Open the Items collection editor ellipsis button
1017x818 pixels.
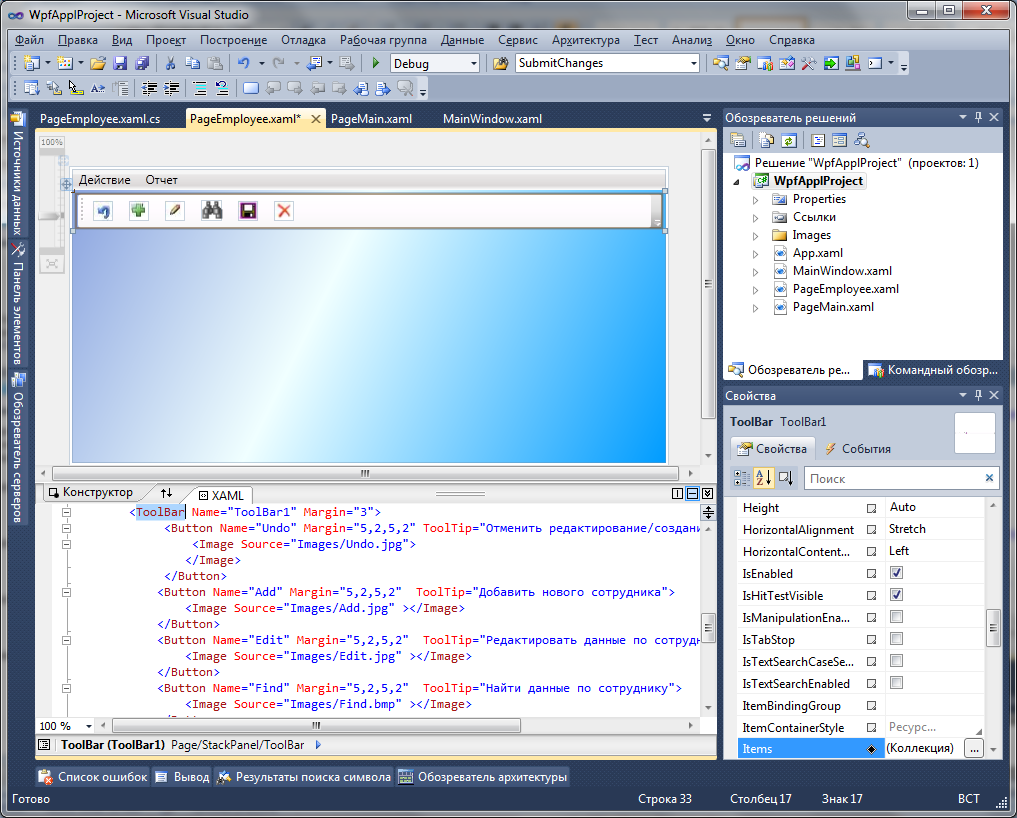974,749
